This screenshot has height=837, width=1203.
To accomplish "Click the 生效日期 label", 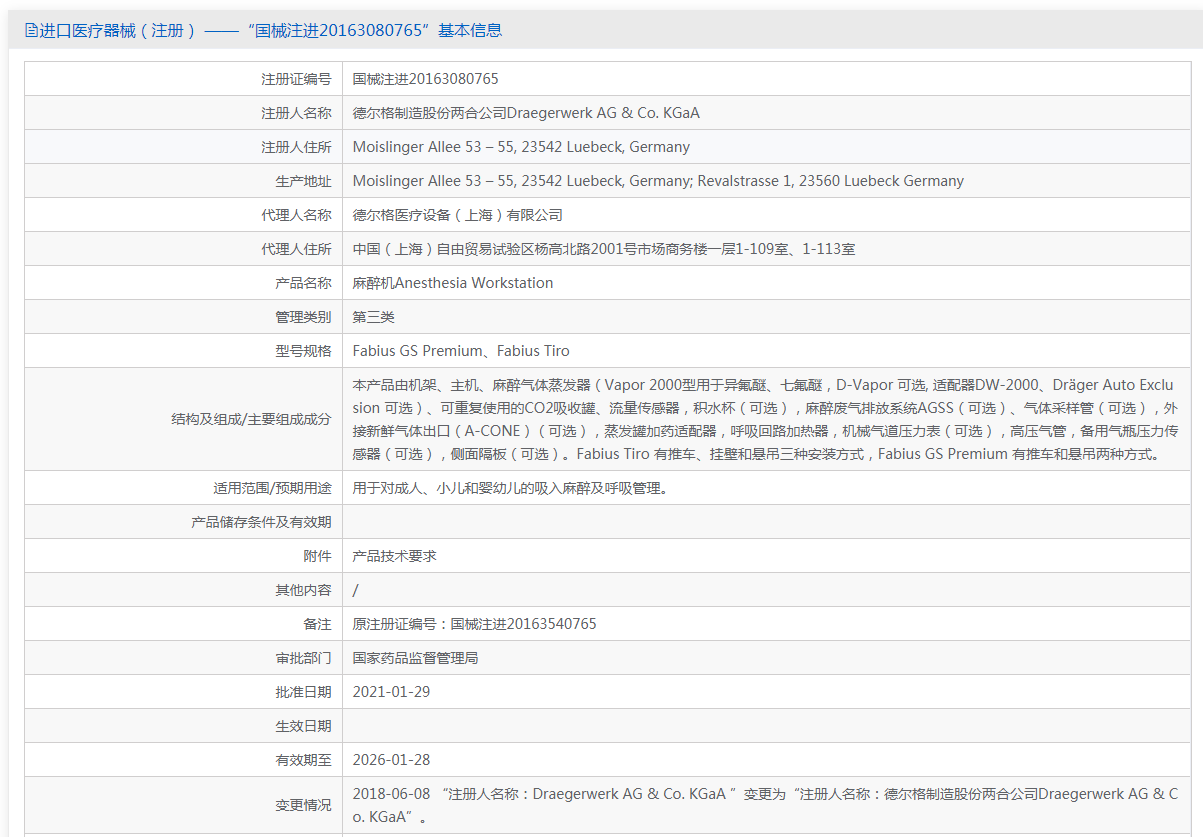I will point(303,726).
